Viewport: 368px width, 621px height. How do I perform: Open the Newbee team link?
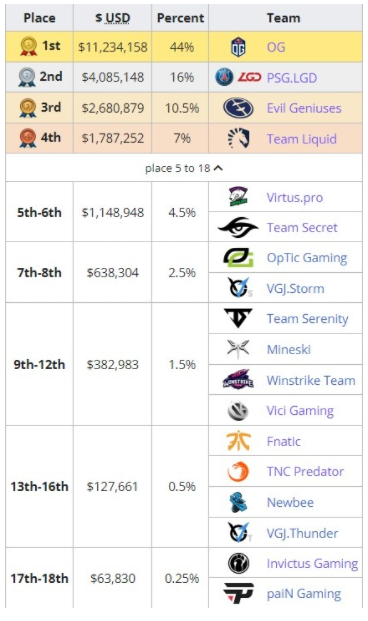(x=290, y=502)
